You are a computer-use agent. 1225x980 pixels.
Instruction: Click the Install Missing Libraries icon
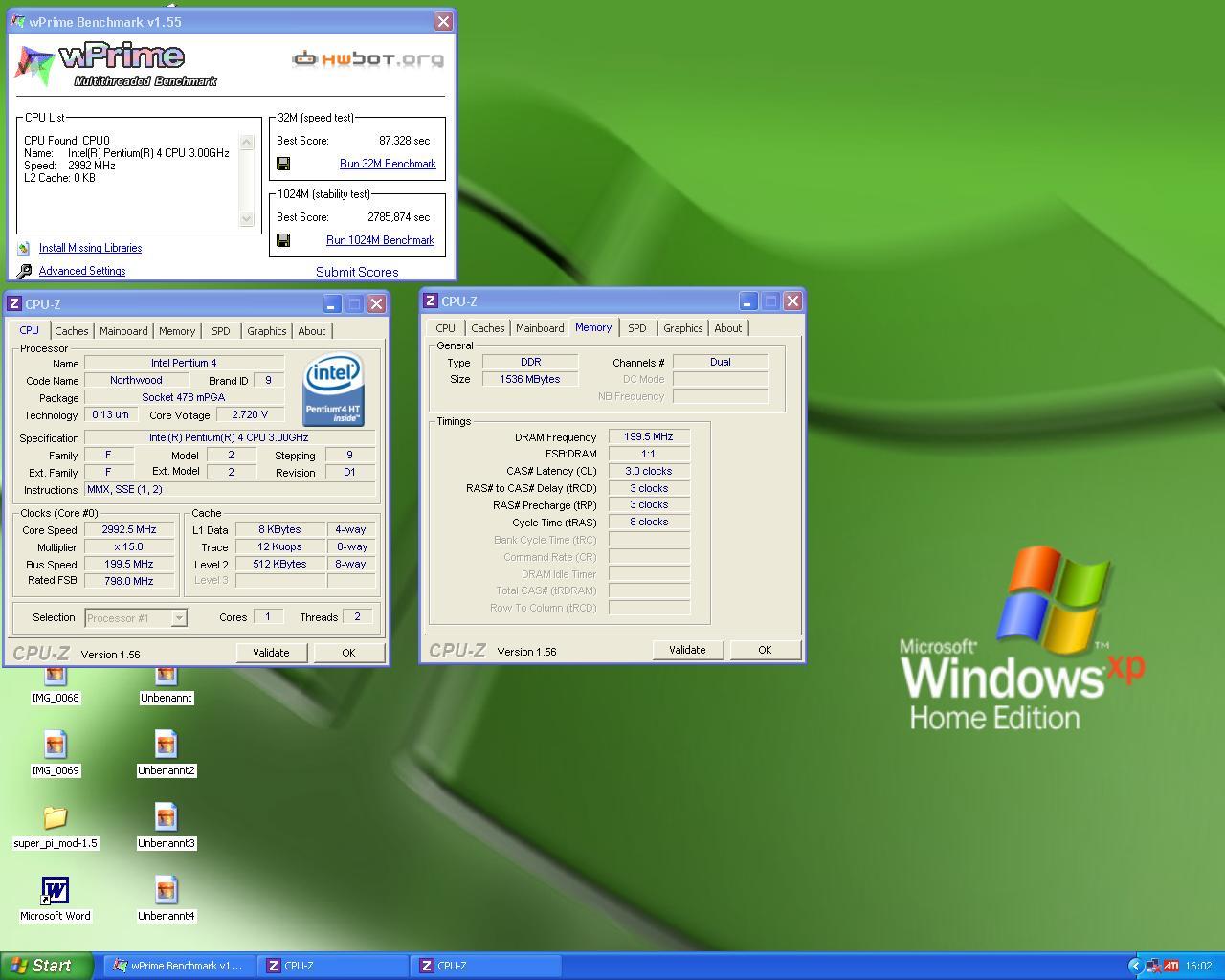[24, 248]
